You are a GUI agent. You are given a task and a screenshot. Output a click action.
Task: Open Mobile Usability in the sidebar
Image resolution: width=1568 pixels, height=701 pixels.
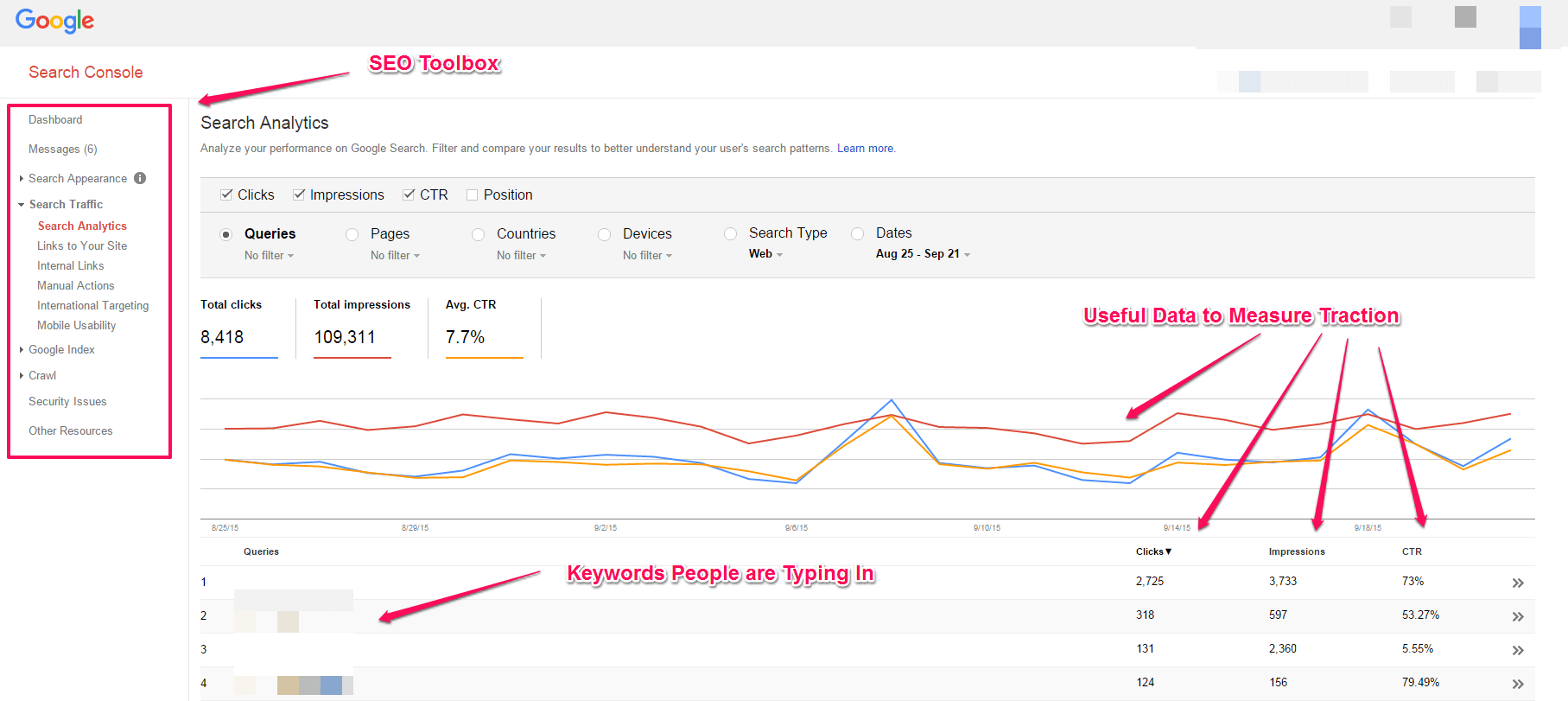(x=76, y=325)
